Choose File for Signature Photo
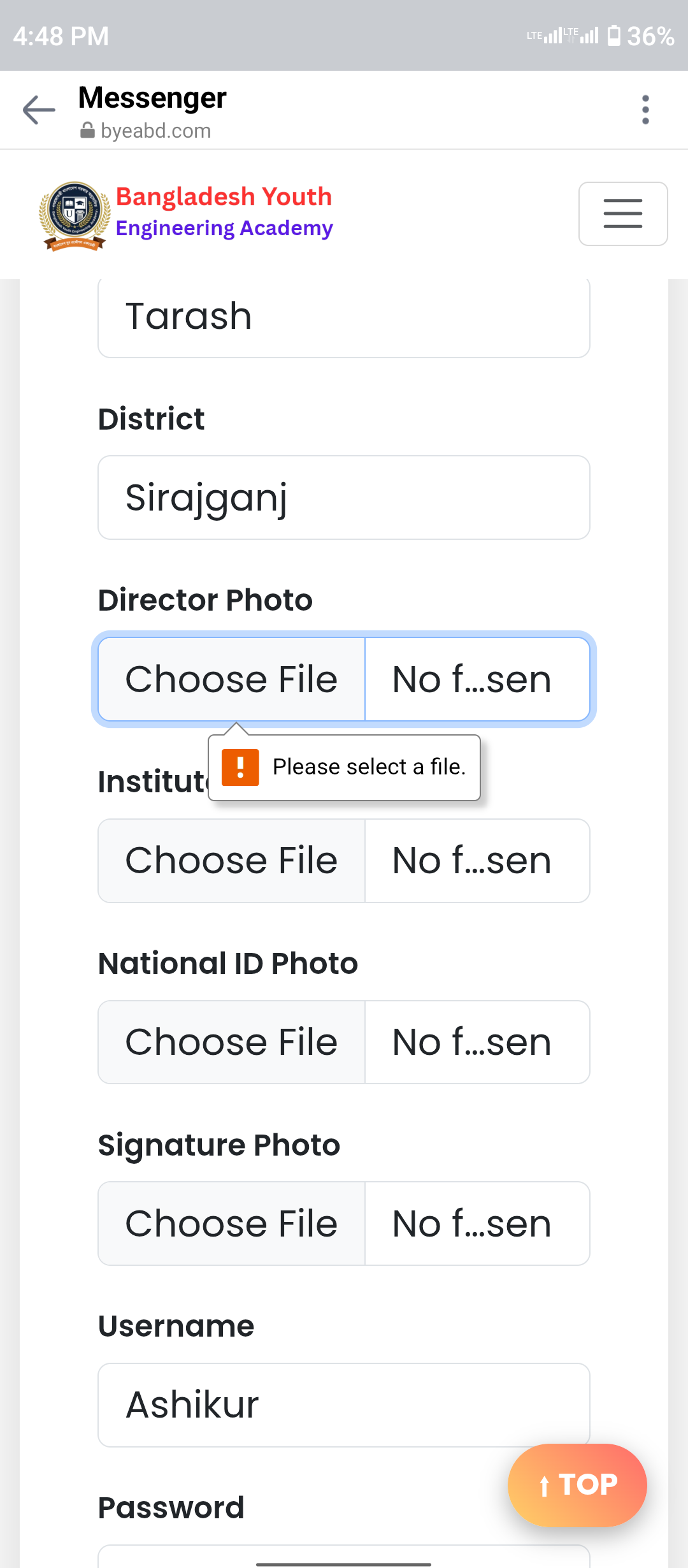The width and height of the screenshot is (688, 1568). click(x=232, y=1224)
